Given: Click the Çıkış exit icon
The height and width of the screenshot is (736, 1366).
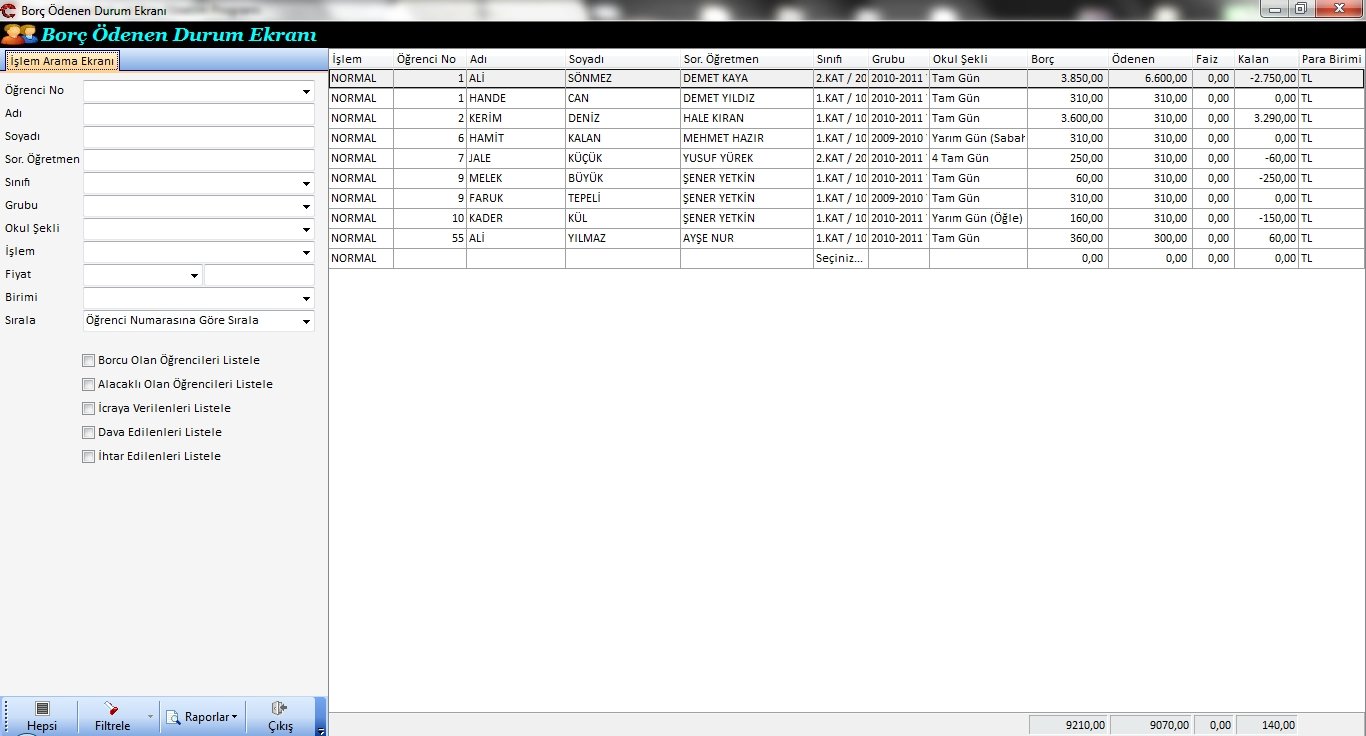Looking at the screenshot, I should pyautogui.click(x=280, y=709).
